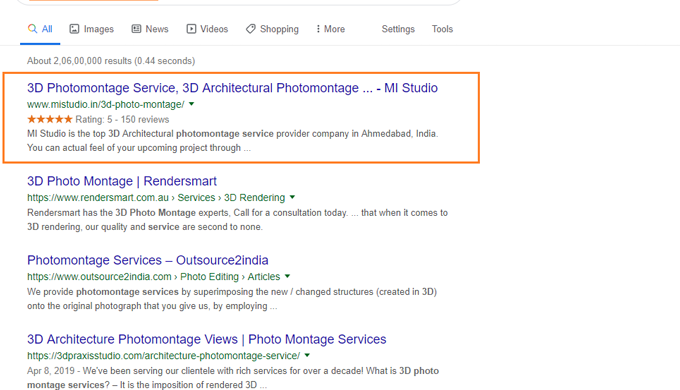Screen dimensions: 680x390
Task: Open 3D Architecture Photomontage Views result
Action: pyautogui.click(x=206, y=339)
